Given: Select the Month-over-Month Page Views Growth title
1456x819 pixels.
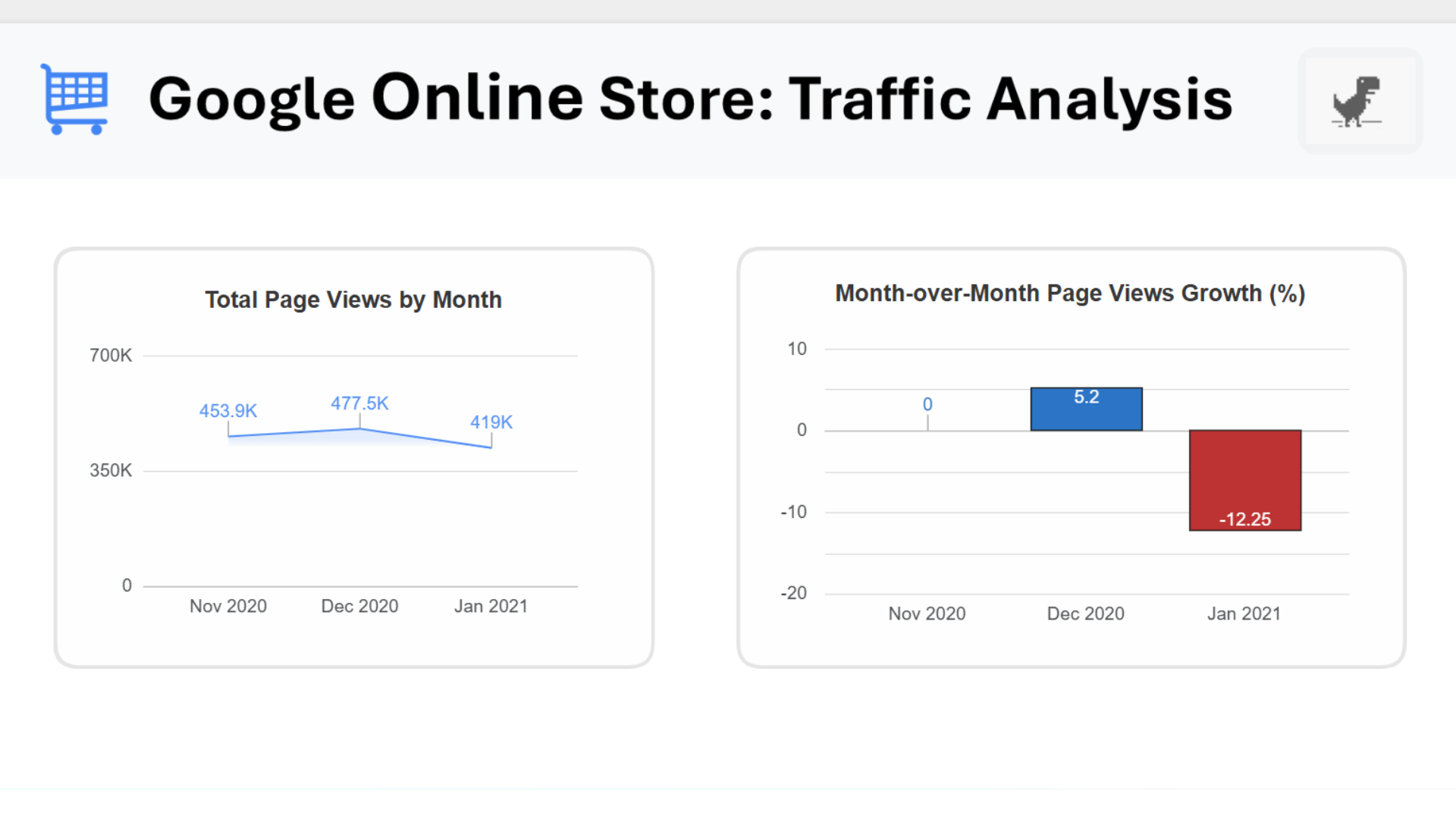Looking at the screenshot, I should coord(1070,293).
